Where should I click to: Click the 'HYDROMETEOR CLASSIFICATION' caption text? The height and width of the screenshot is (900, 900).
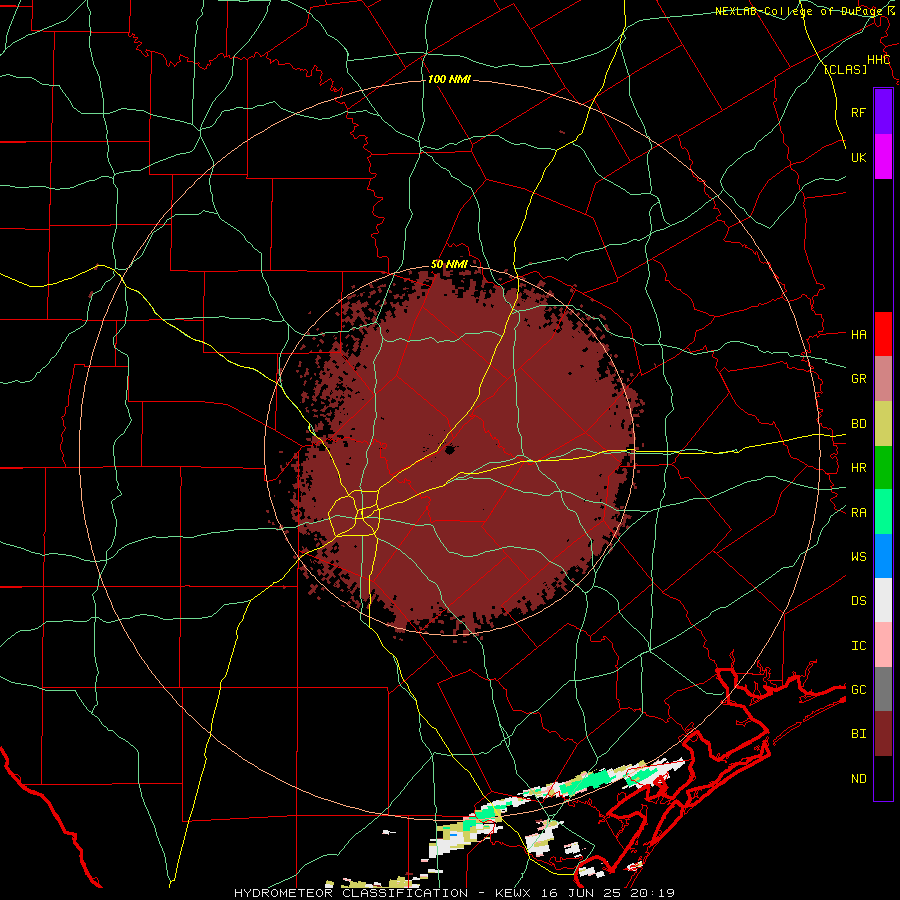351,893
